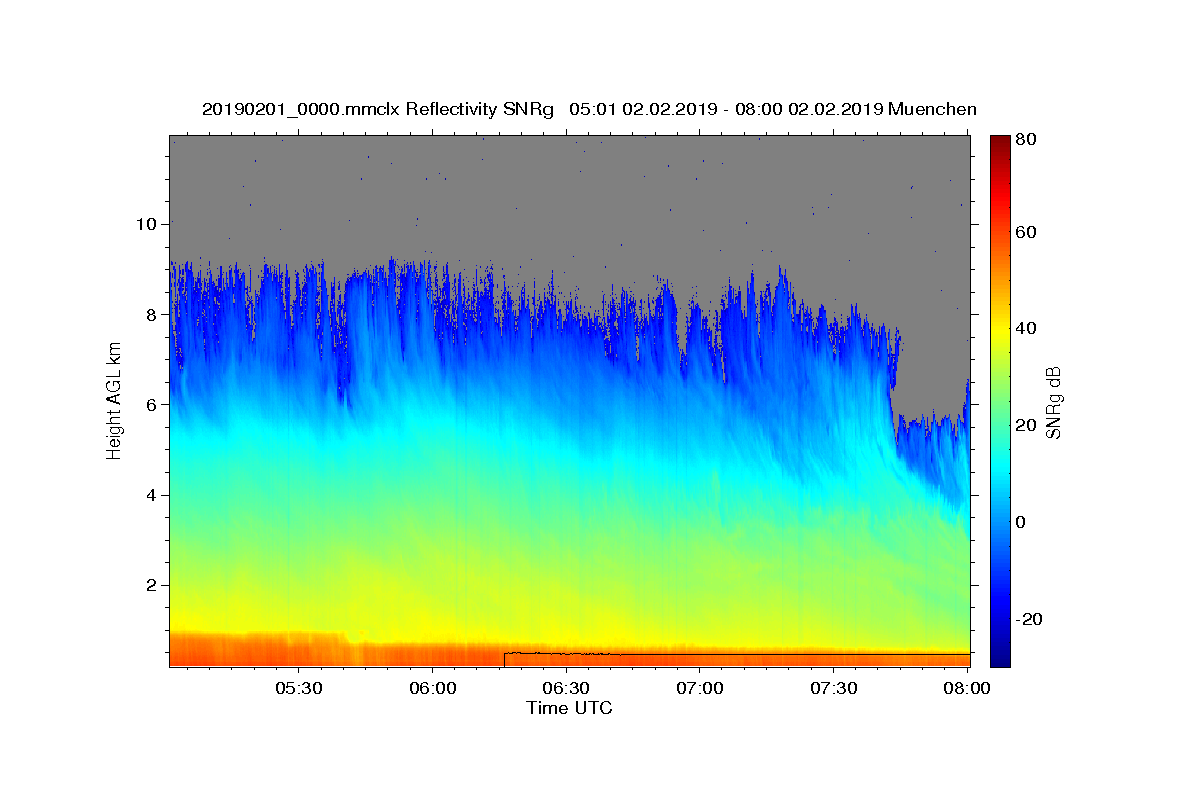Click the height tick label 10
Screen dimensions: 1200x800
coord(149,224)
